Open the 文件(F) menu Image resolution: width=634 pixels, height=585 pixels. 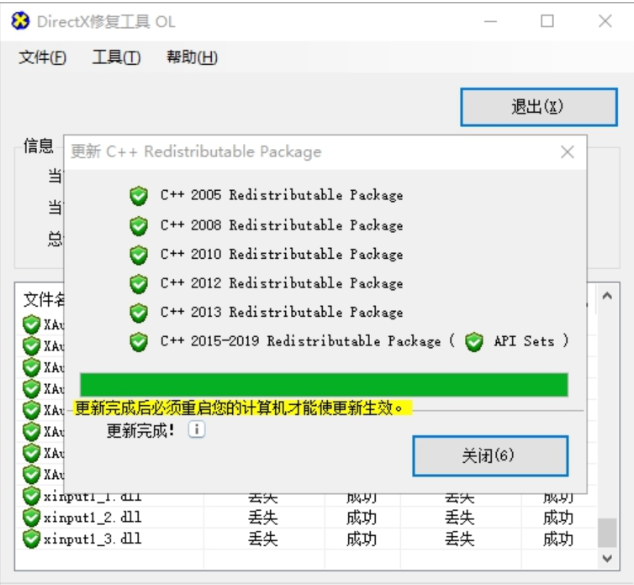[42, 57]
